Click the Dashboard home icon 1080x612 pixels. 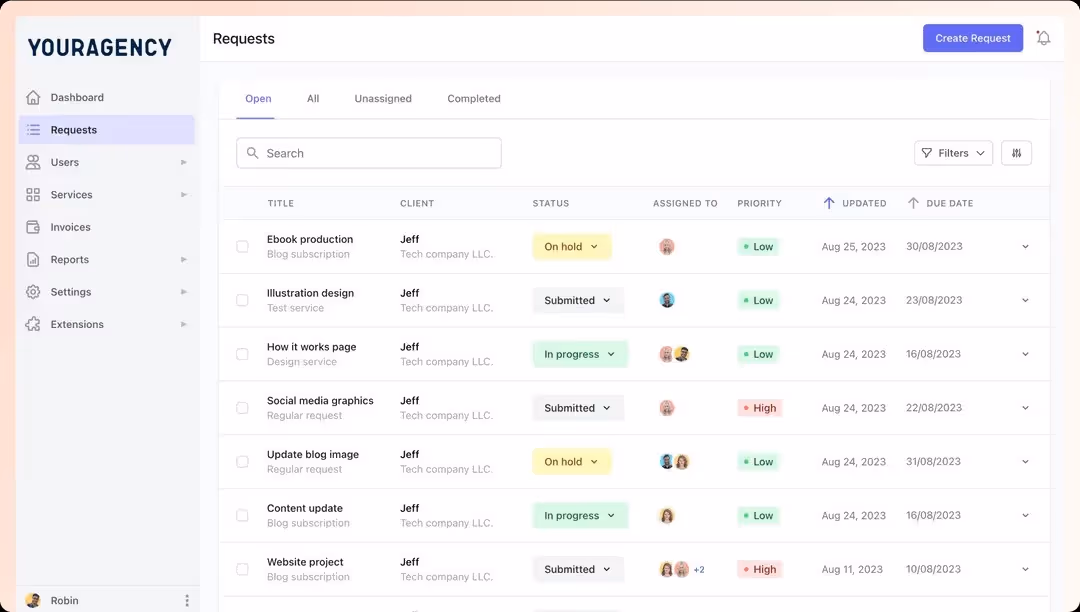click(x=33, y=97)
